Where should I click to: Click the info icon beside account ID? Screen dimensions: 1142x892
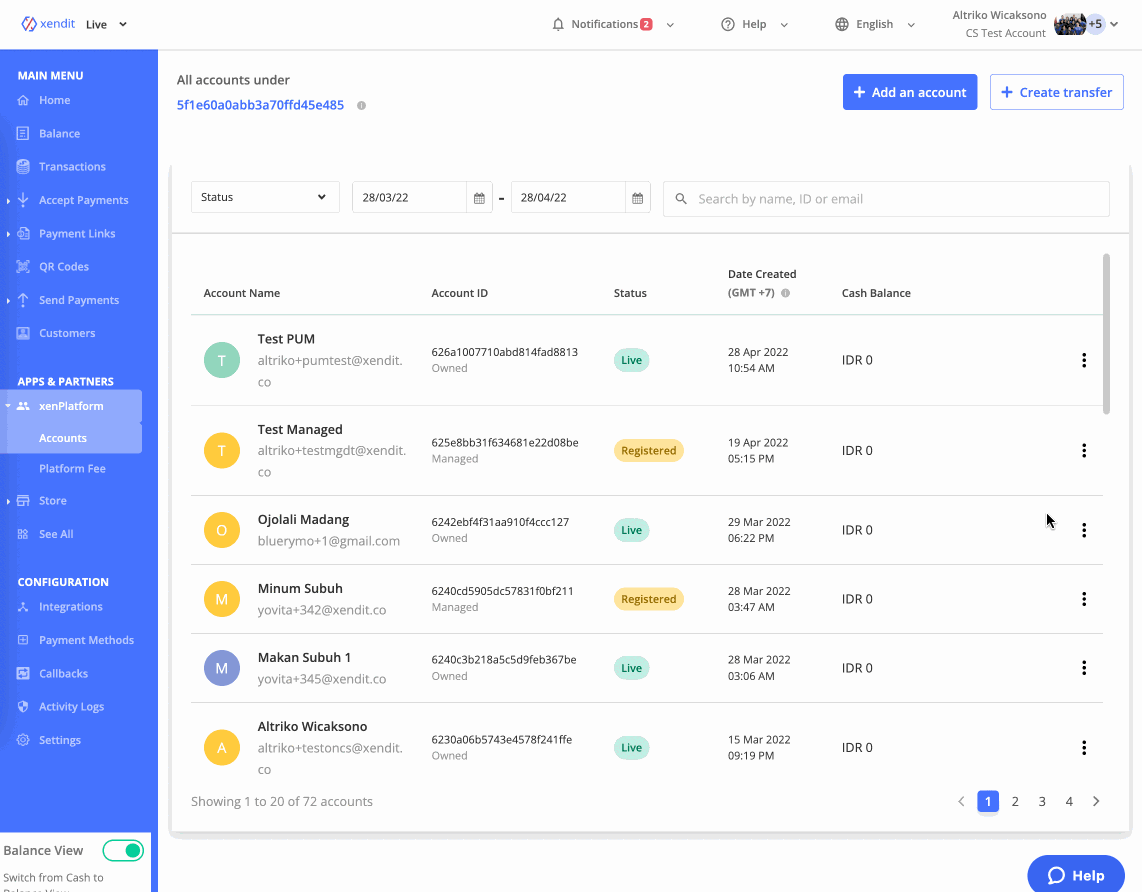[x=361, y=106]
